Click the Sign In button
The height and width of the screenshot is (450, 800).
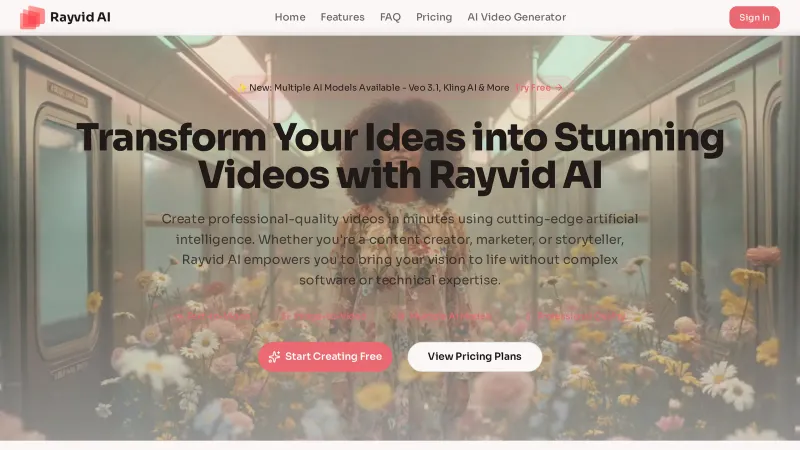754,17
